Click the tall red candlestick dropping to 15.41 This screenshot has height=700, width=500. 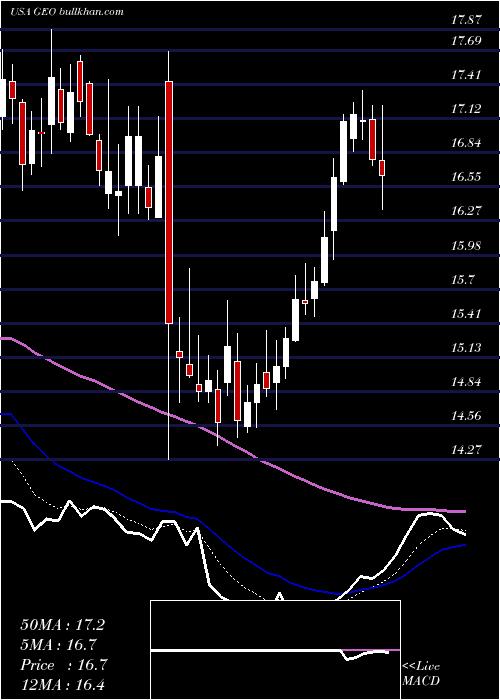click(169, 202)
